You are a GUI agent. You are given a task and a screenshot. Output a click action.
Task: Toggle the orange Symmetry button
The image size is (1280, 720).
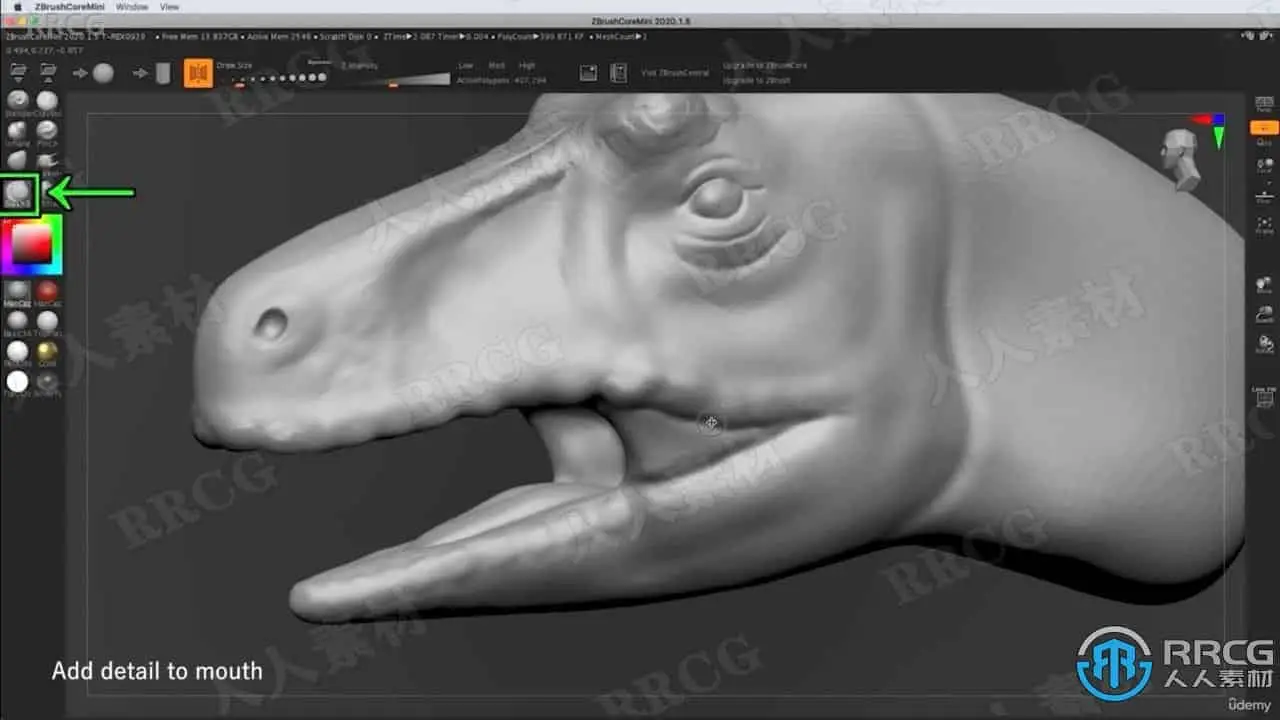(x=198, y=73)
